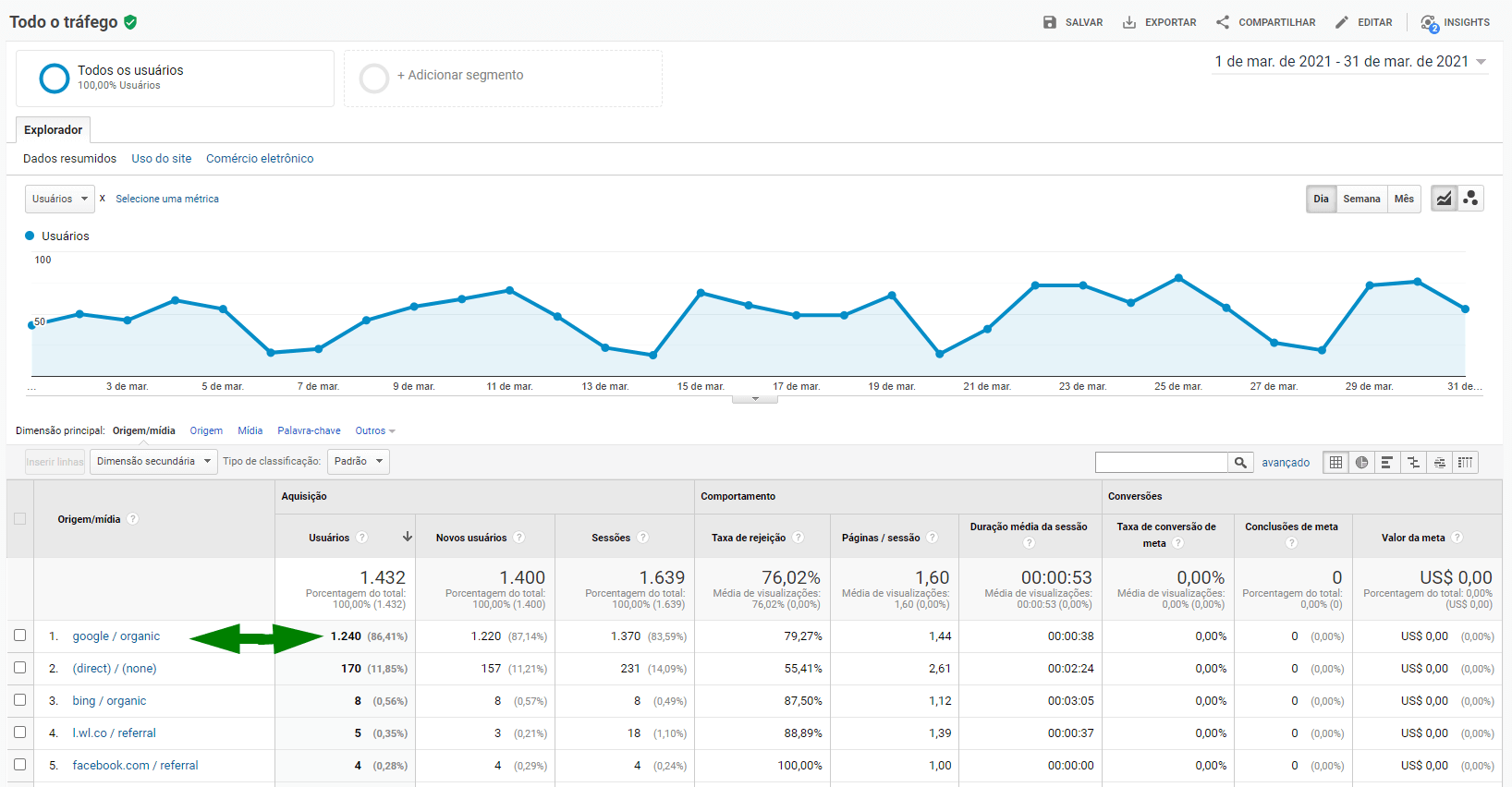This screenshot has height=787, width=1512.
Task: Click the Editar pencil icon
Action: (1342, 22)
